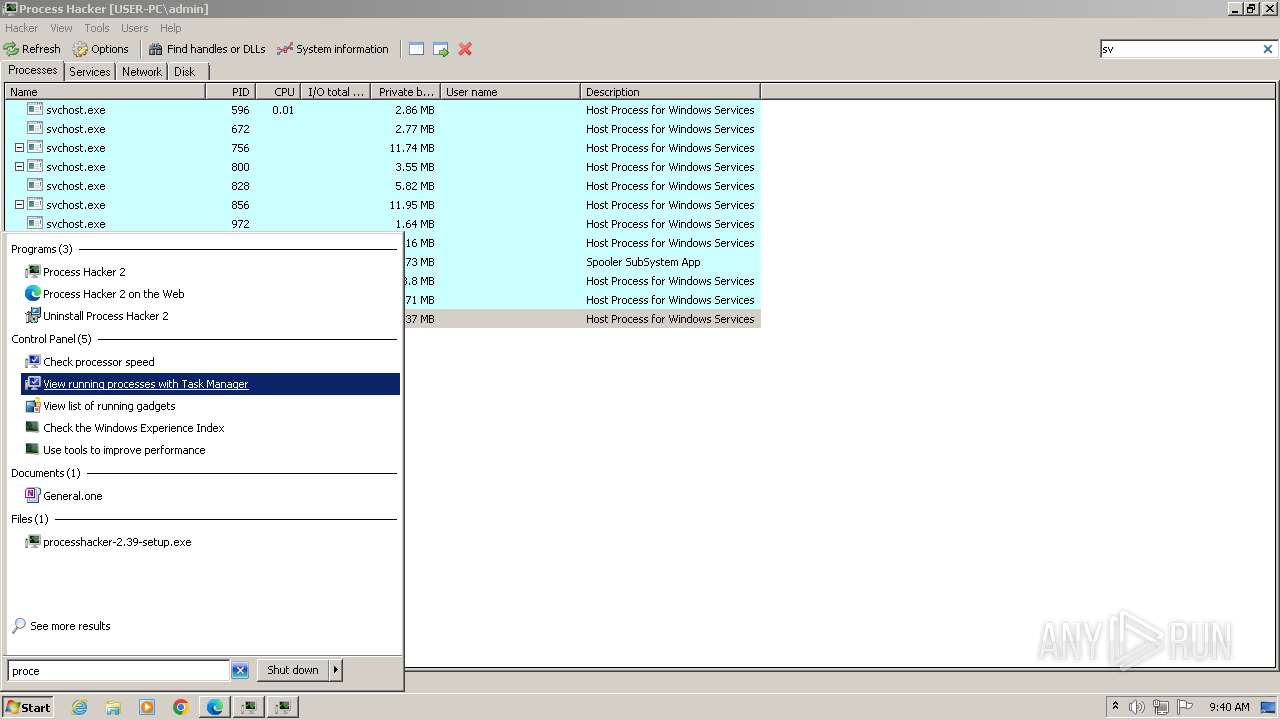Image resolution: width=1280 pixels, height=720 pixels.
Task: Sort by User name column header
Action: [510, 92]
